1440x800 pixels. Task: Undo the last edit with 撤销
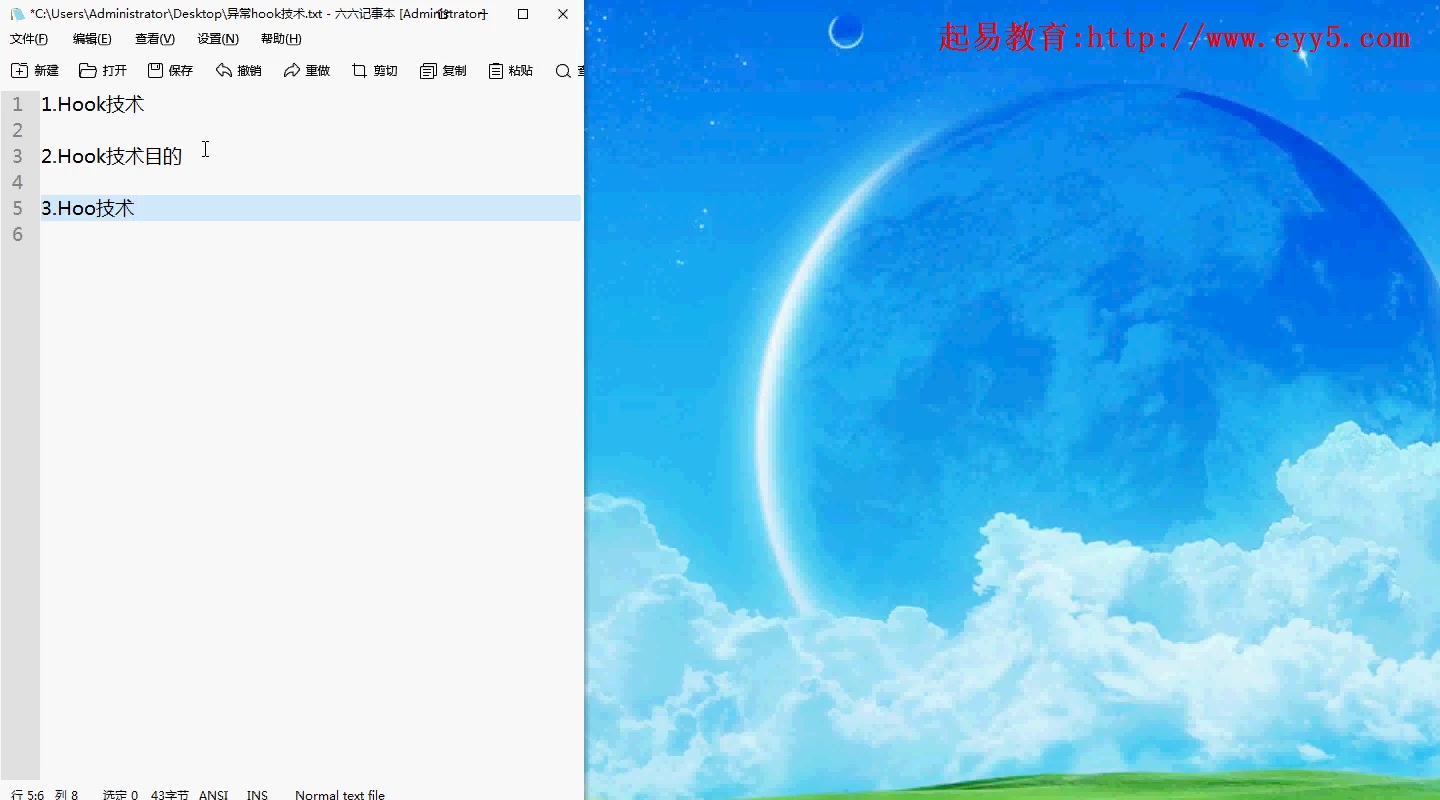click(238, 71)
